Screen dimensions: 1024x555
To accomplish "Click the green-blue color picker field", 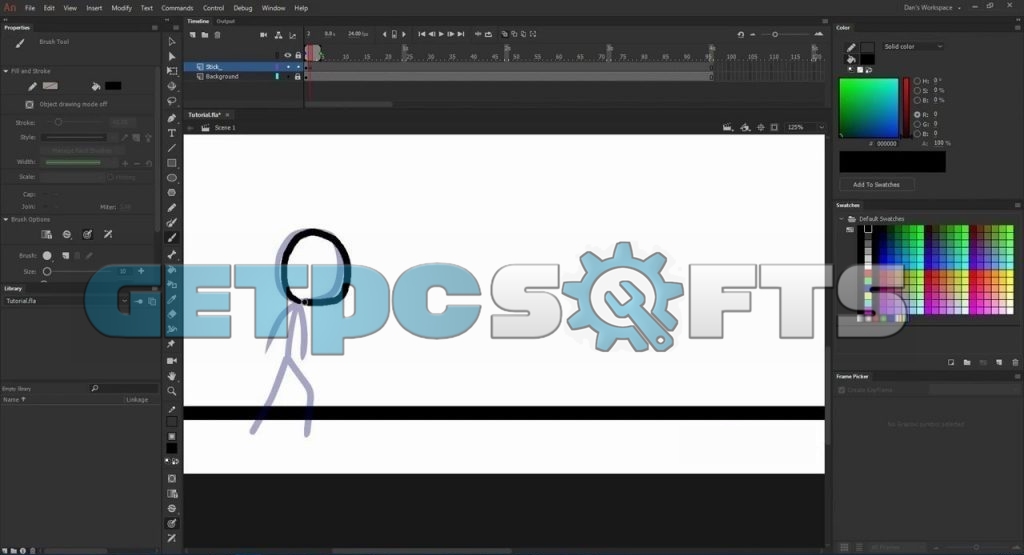I will 869,108.
